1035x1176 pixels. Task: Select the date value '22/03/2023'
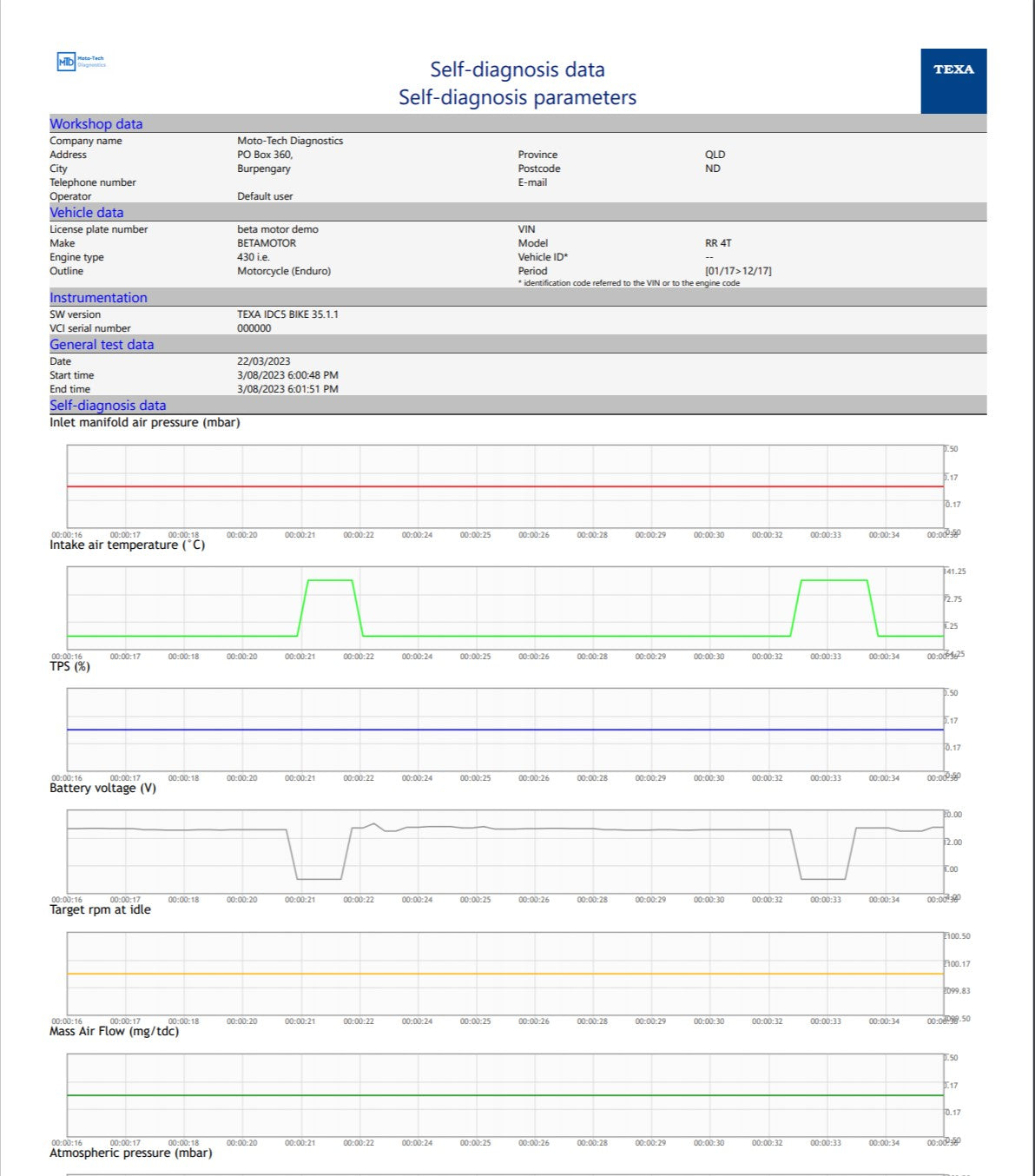coord(263,361)
